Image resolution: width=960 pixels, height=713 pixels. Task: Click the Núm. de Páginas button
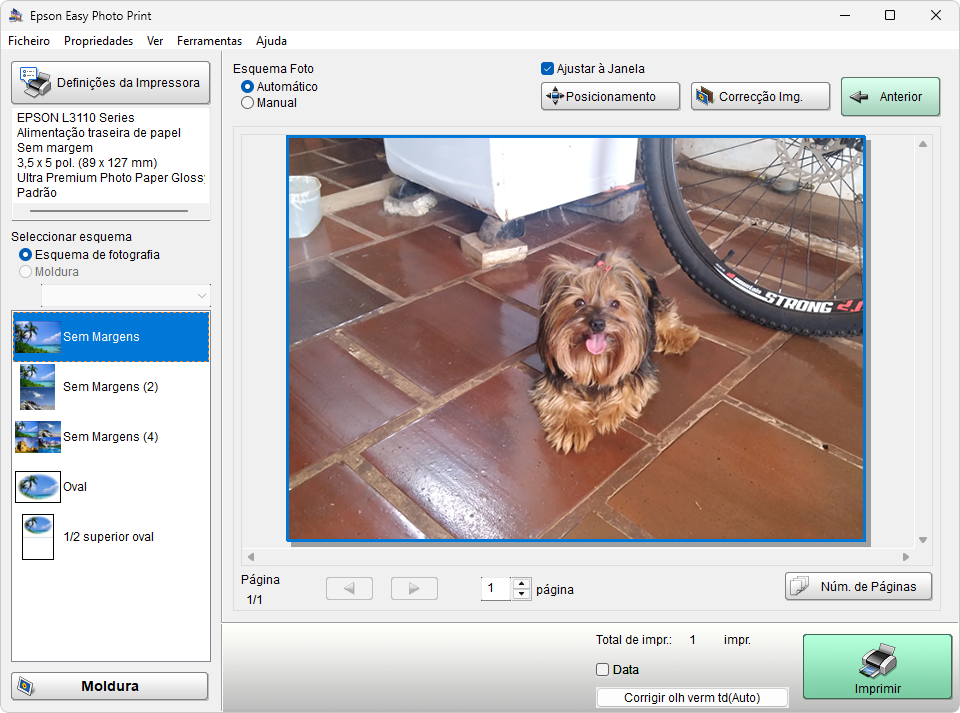click(858, 586)
